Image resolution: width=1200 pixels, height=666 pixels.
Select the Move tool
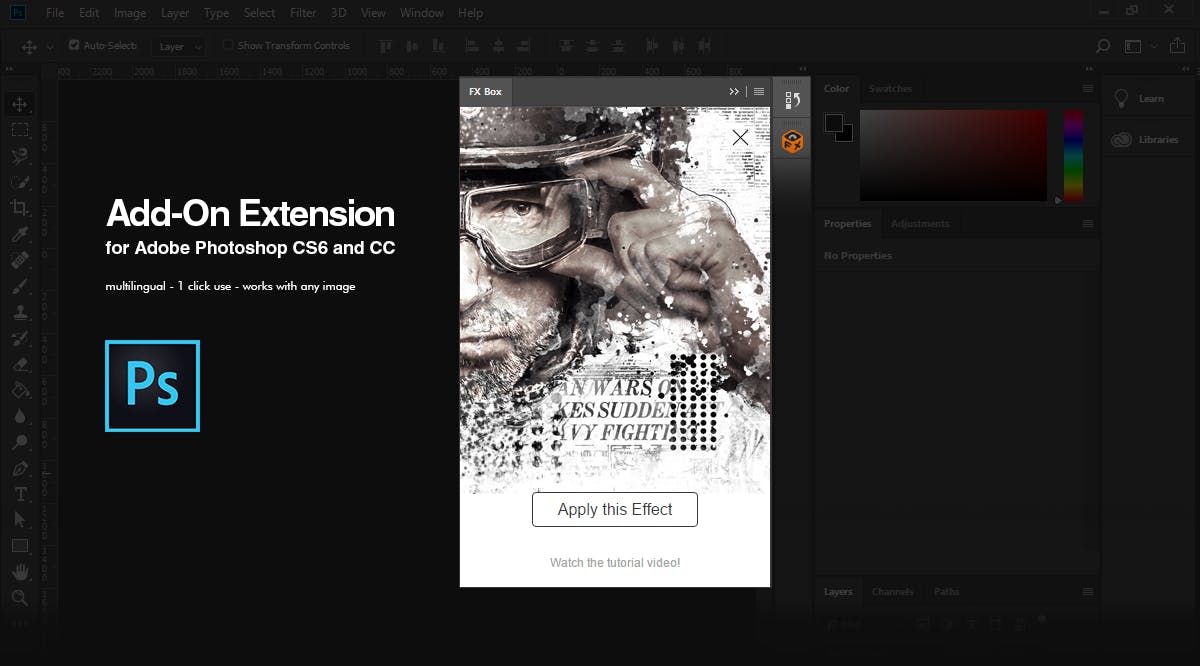pyautogui.click(x=21, y=103)
